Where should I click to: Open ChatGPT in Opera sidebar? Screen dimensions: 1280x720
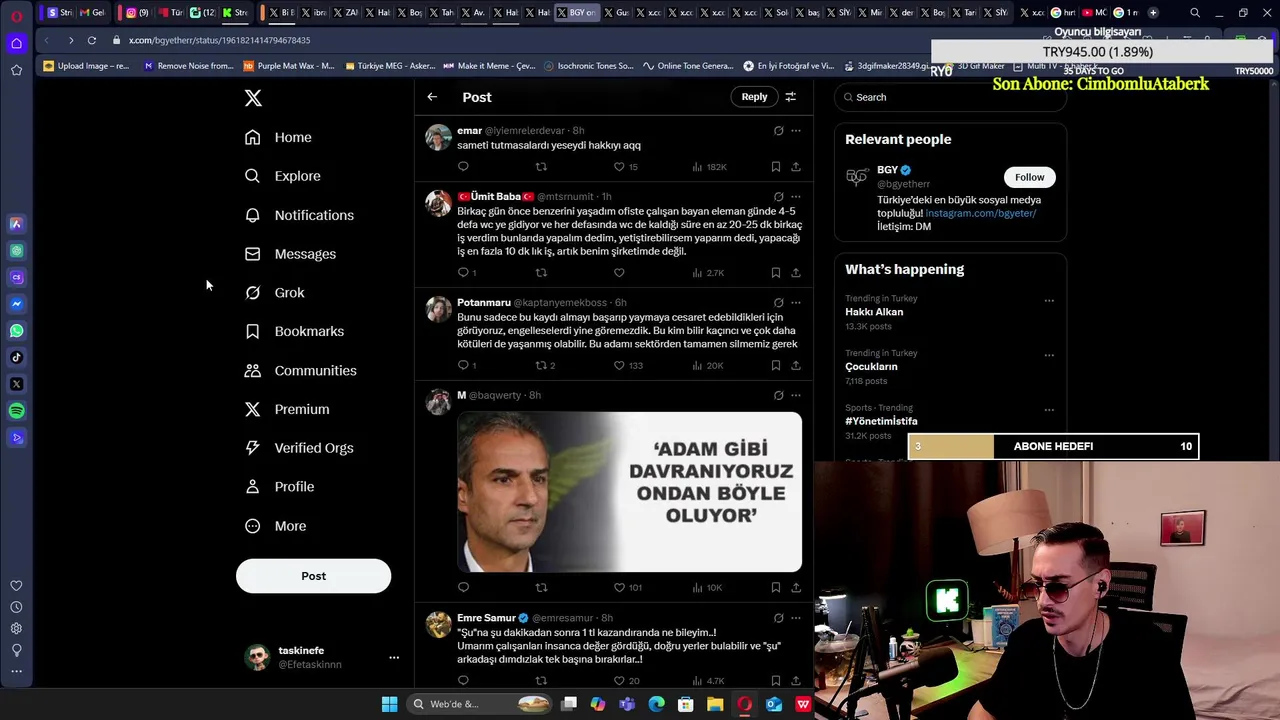16,251
